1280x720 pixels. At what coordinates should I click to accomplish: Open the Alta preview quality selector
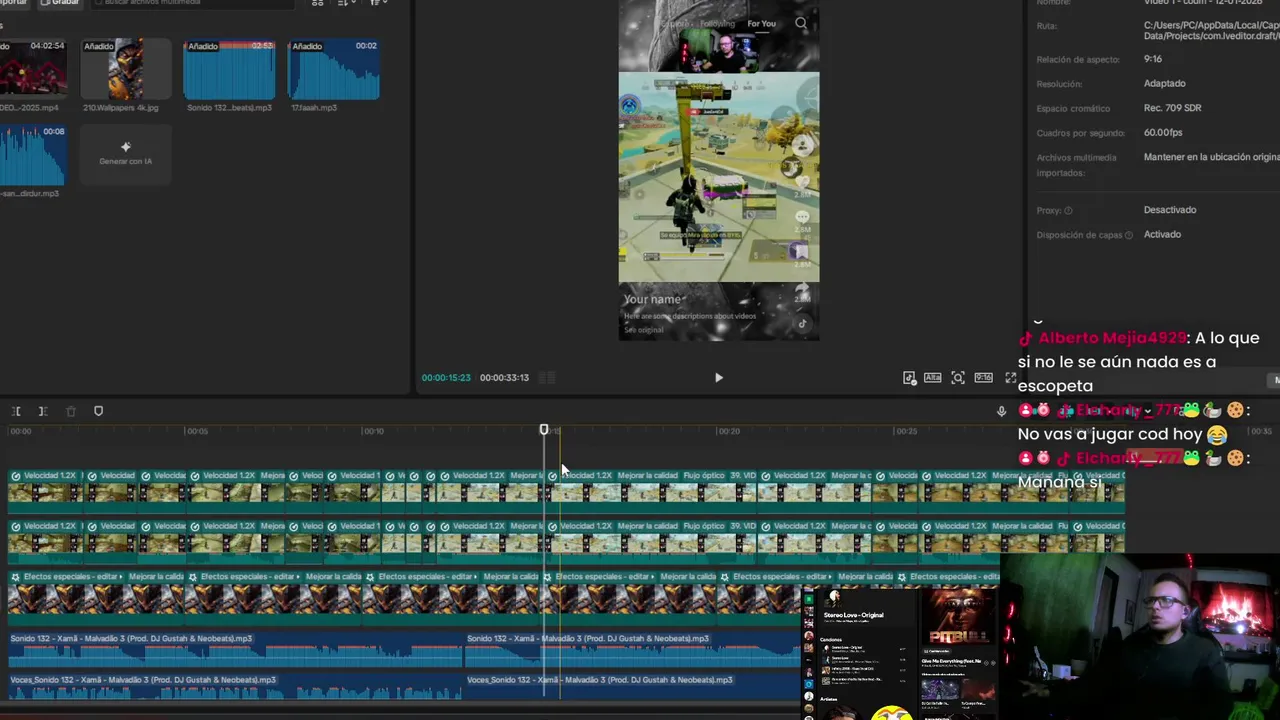933,378
